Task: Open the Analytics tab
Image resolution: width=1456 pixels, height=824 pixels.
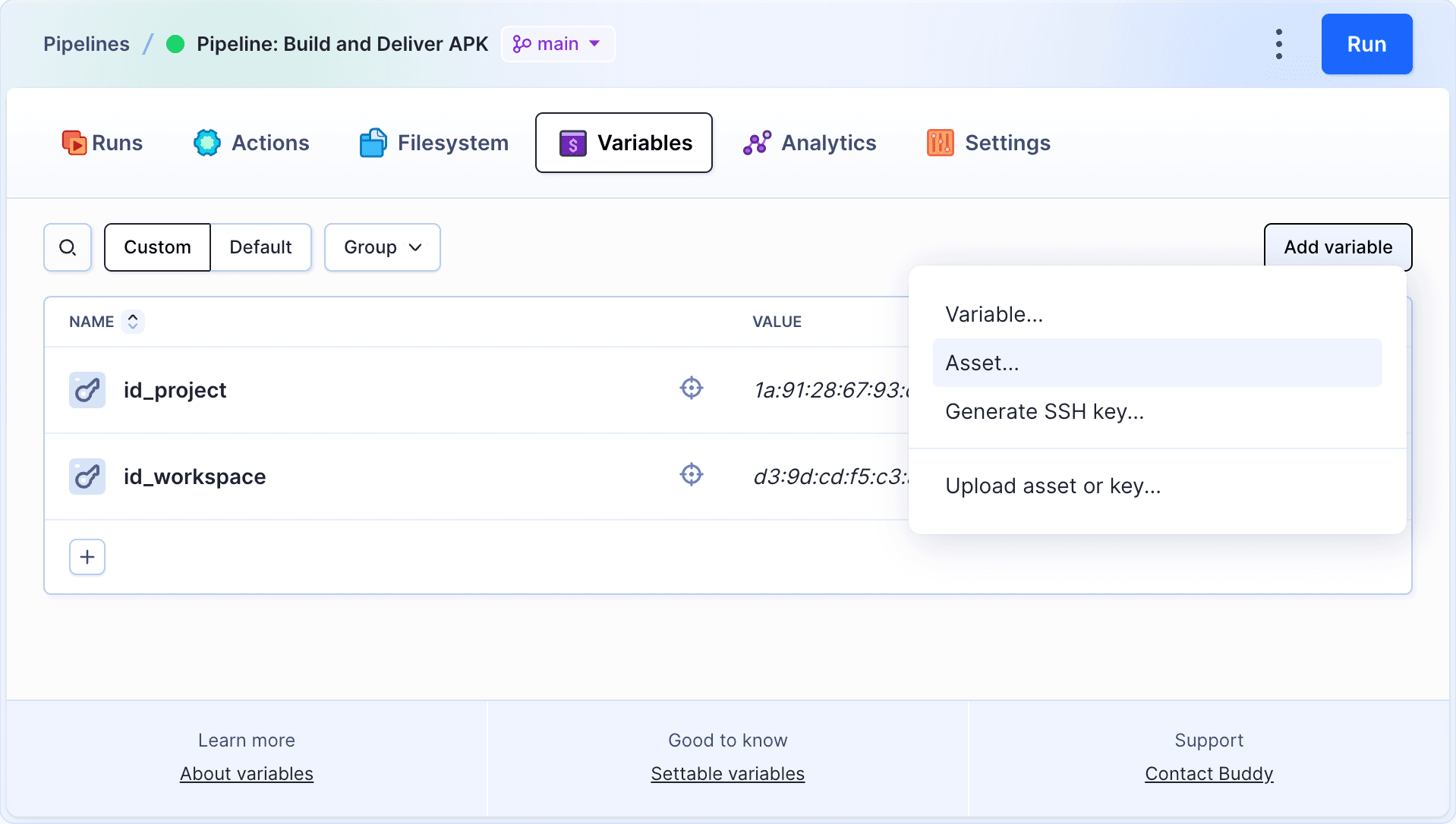Action: 810,143
